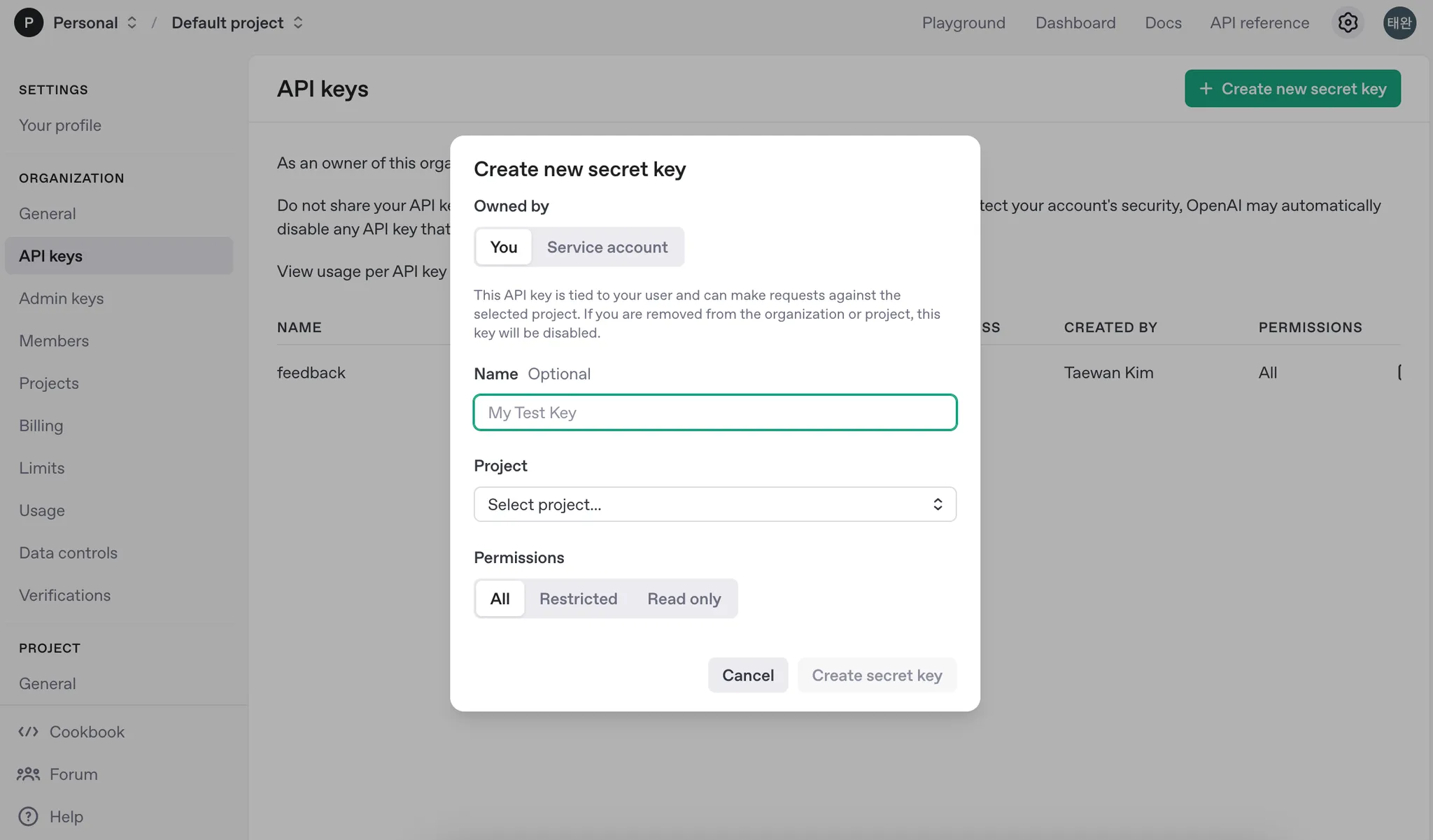Click the Select project chevron arrows
The width and height of the screenshot is (1433, 840).
point(938,504)
